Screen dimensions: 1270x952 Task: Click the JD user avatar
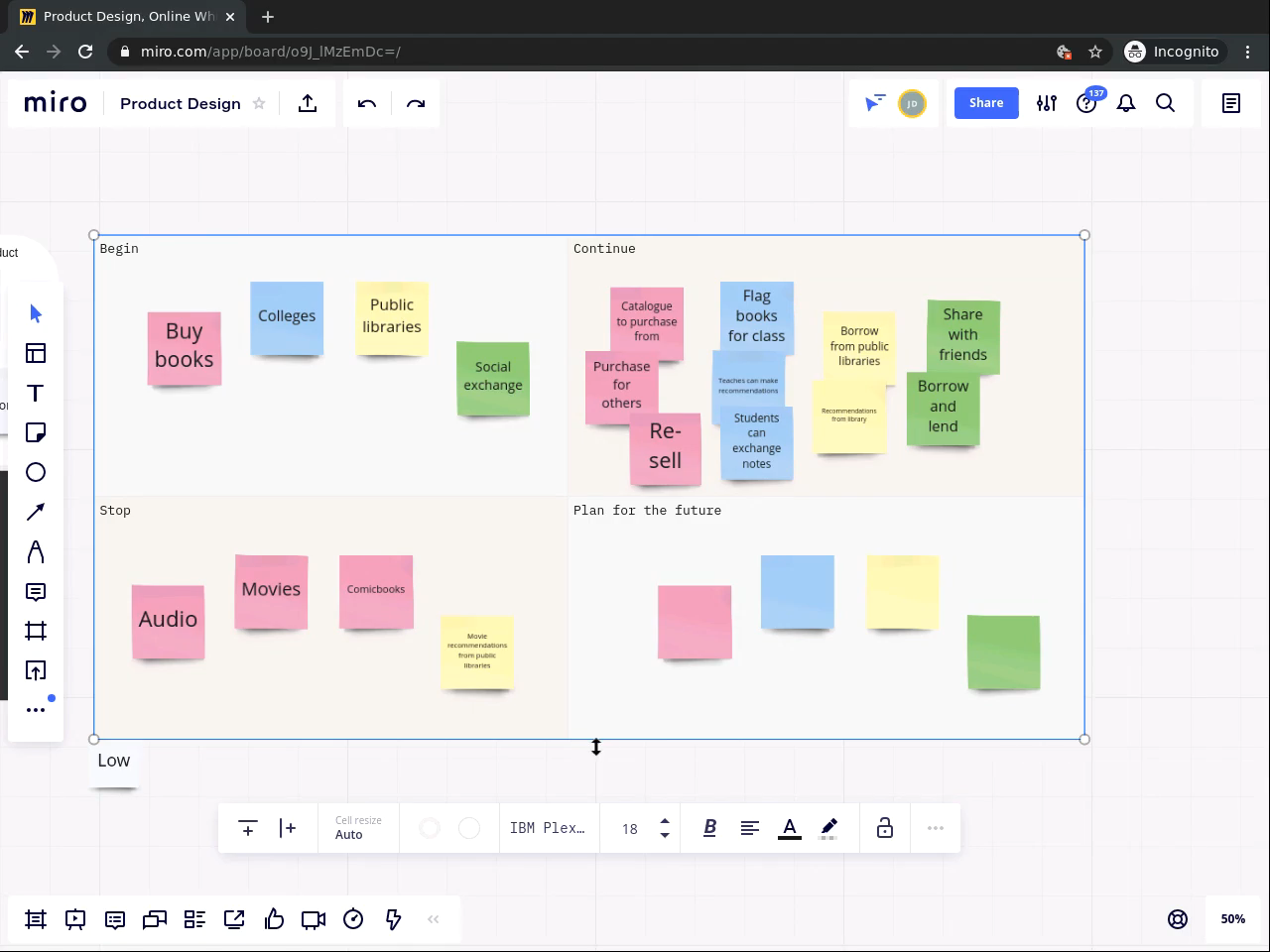pyautogui.click(x=912, y=103)
